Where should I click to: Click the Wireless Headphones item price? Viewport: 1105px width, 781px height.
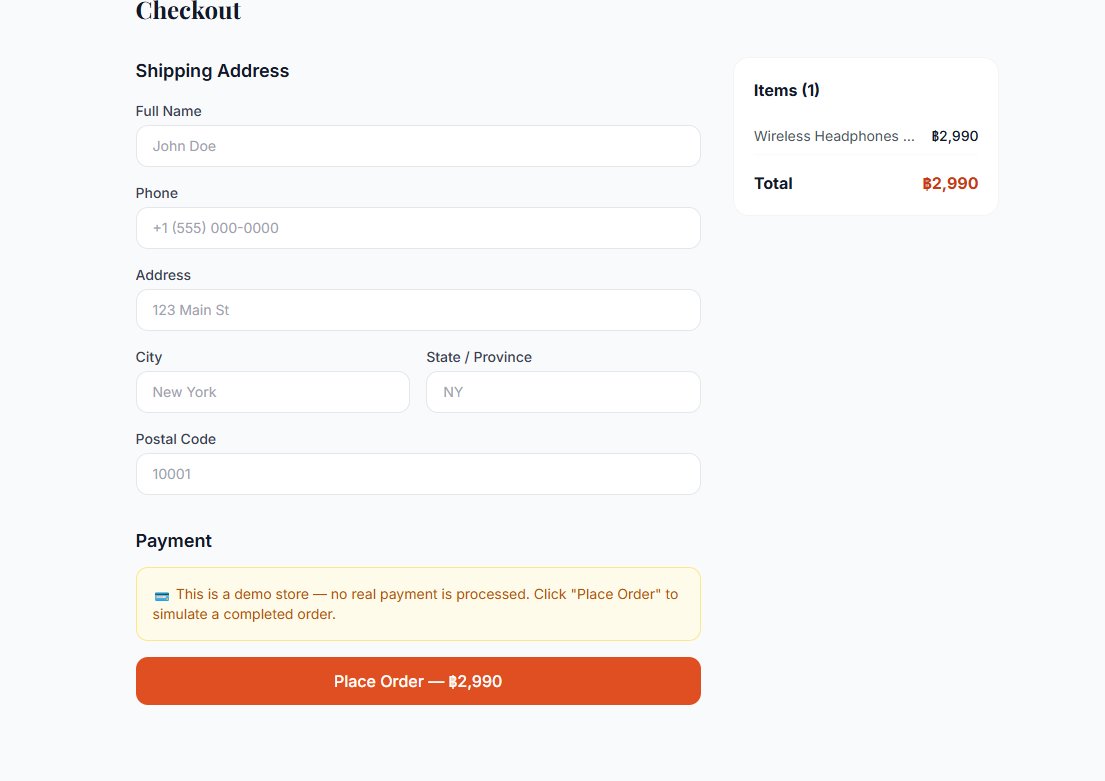pos(954,136)
